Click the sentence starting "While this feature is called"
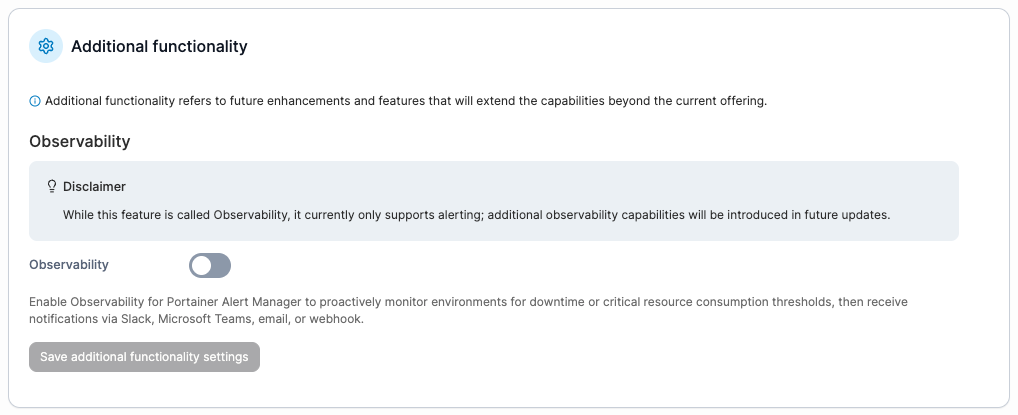Image resolution: width=1018 pixels, height=415 pixels. pyautogui.click(x=475, y=214)
